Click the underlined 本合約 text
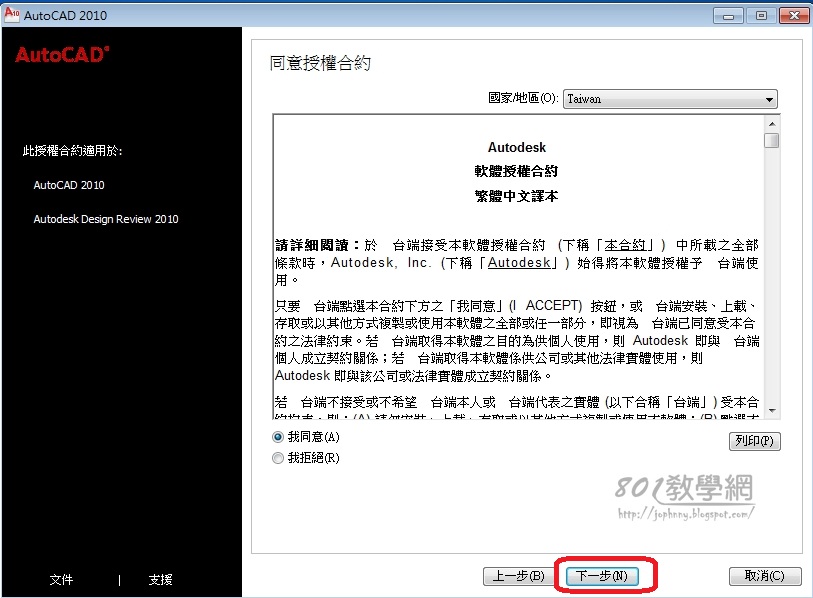The image size is (813, 598). 626,245
